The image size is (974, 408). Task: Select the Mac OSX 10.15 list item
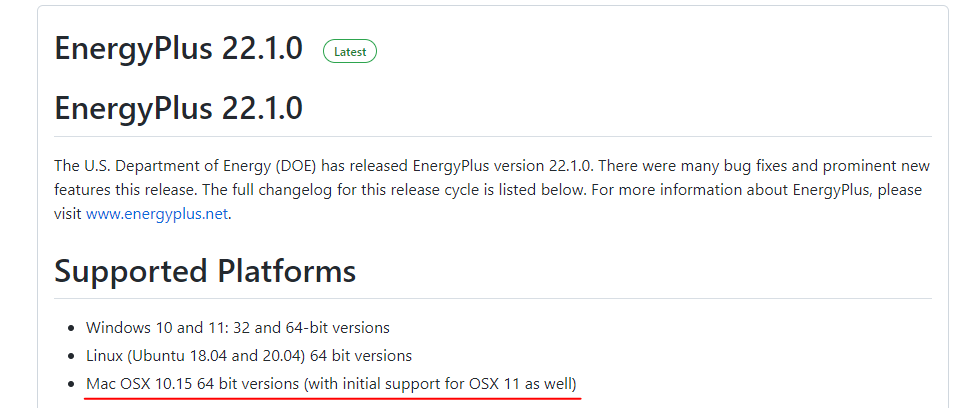tap(331, 384)
